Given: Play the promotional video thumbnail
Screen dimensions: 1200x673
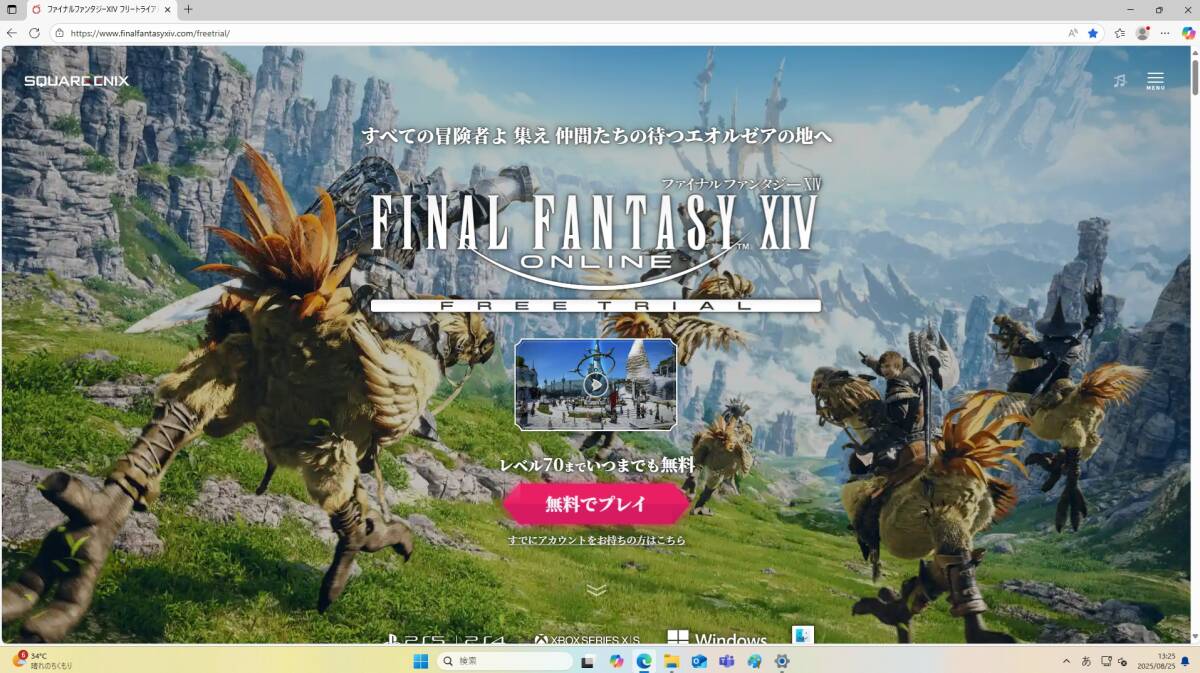Looking at the screenshot, I should [x=596, y=384].
